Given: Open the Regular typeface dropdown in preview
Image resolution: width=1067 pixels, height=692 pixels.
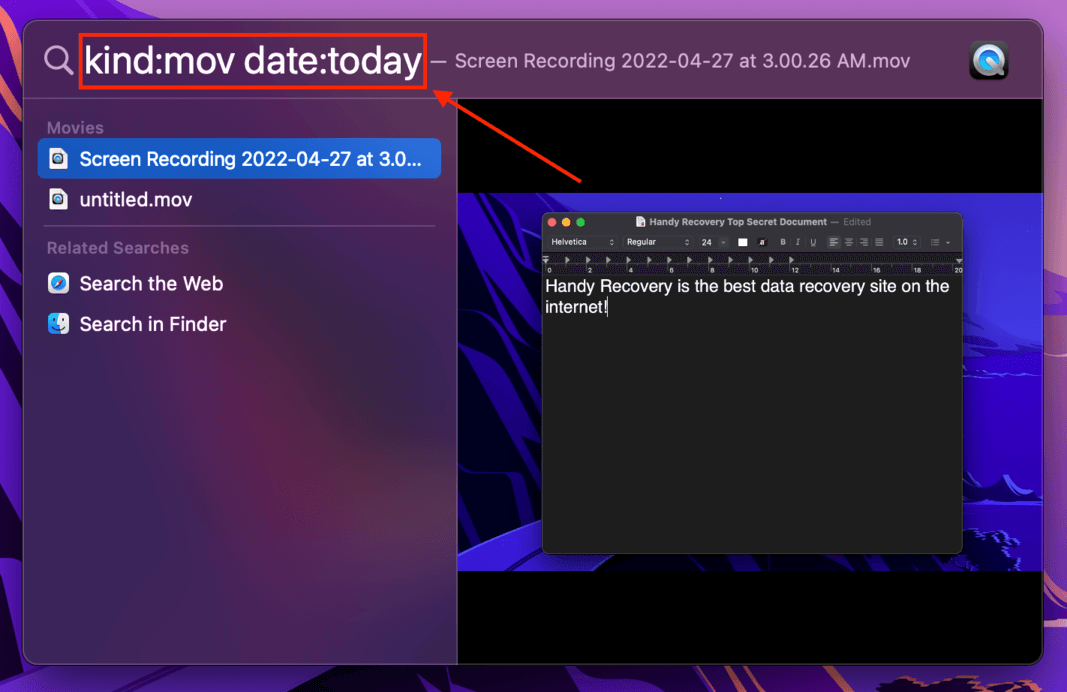Looking at the screenshot, I should point(657,242).
